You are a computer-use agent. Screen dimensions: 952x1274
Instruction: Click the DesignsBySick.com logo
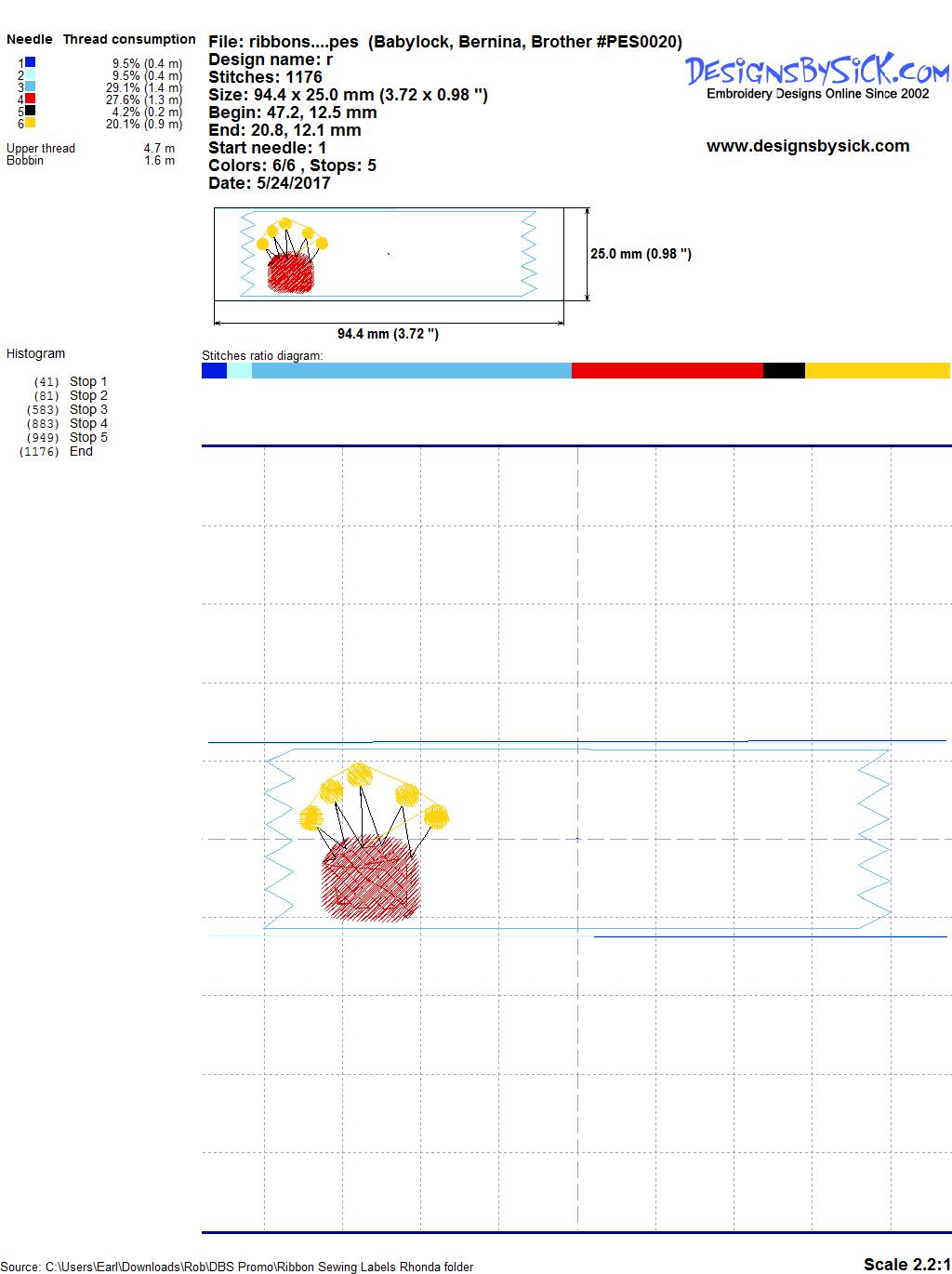(817, 73)
